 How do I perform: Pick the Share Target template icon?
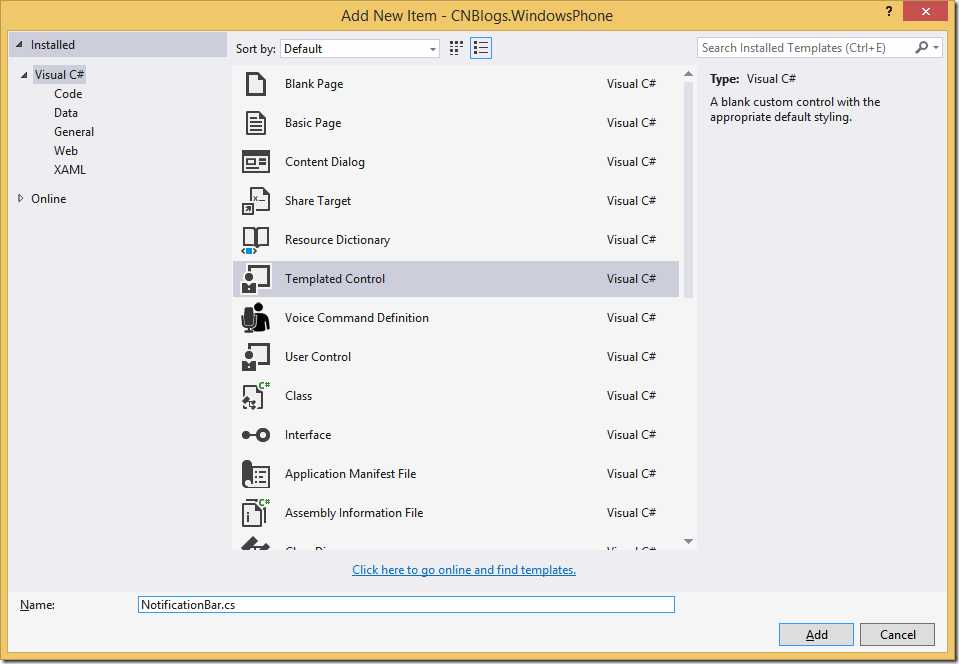pos(256,201)
